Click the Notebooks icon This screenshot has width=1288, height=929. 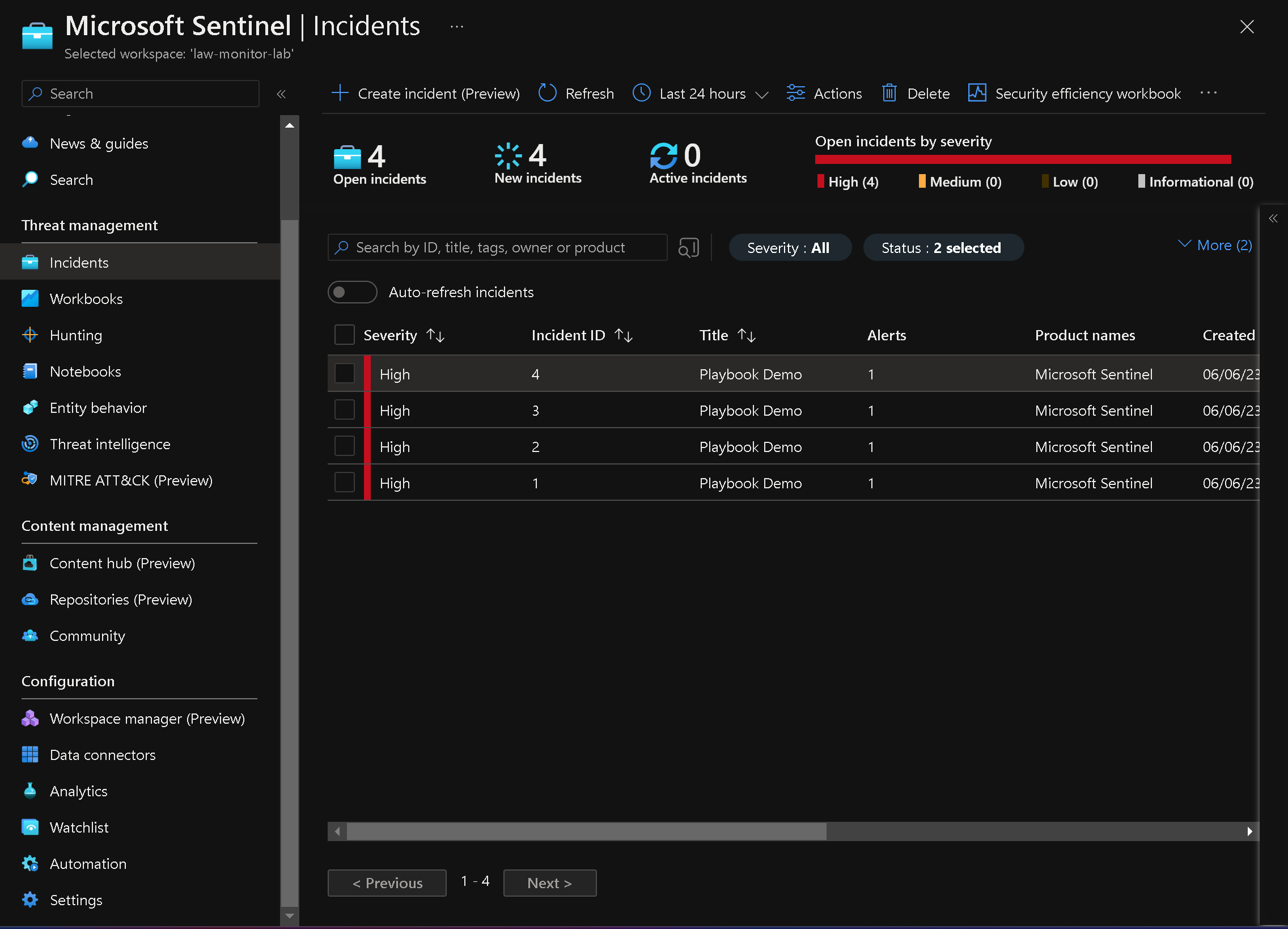30,371
